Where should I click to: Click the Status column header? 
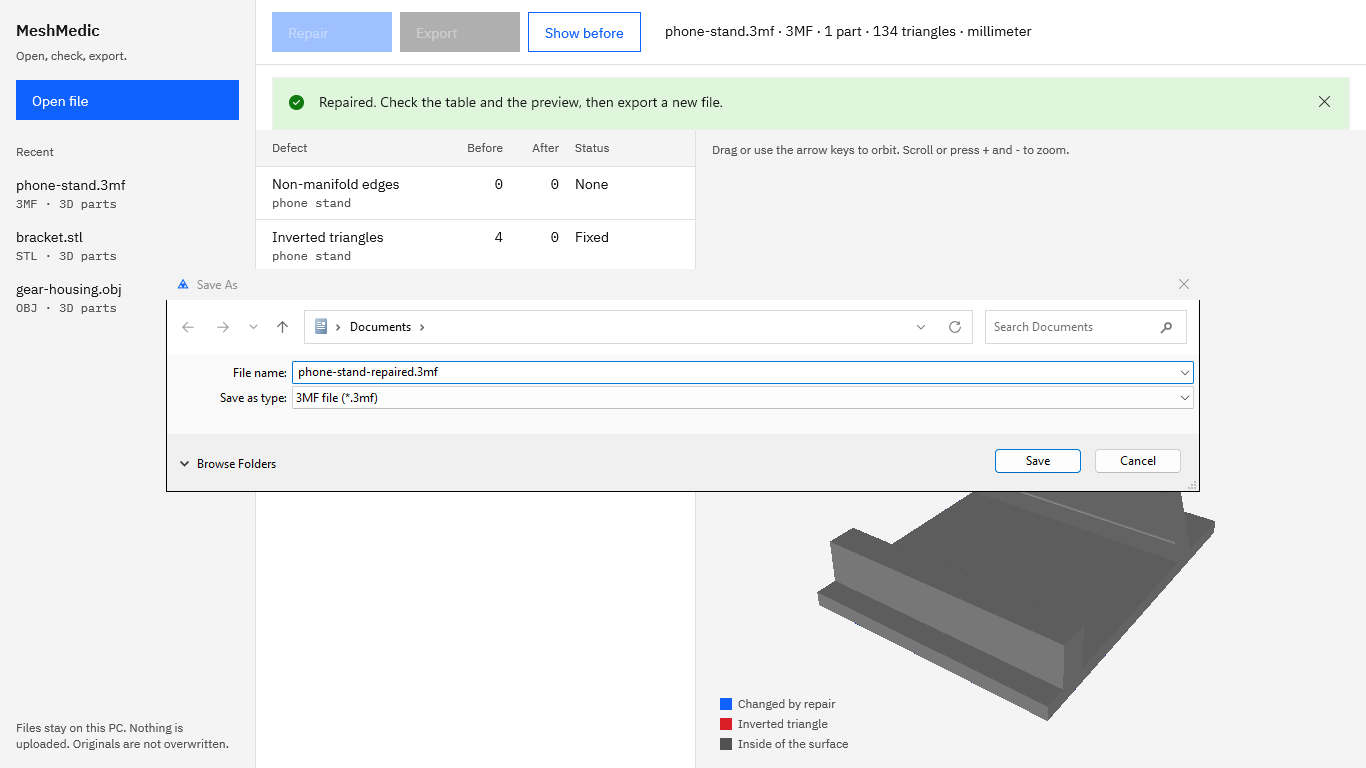click(592, 148)
